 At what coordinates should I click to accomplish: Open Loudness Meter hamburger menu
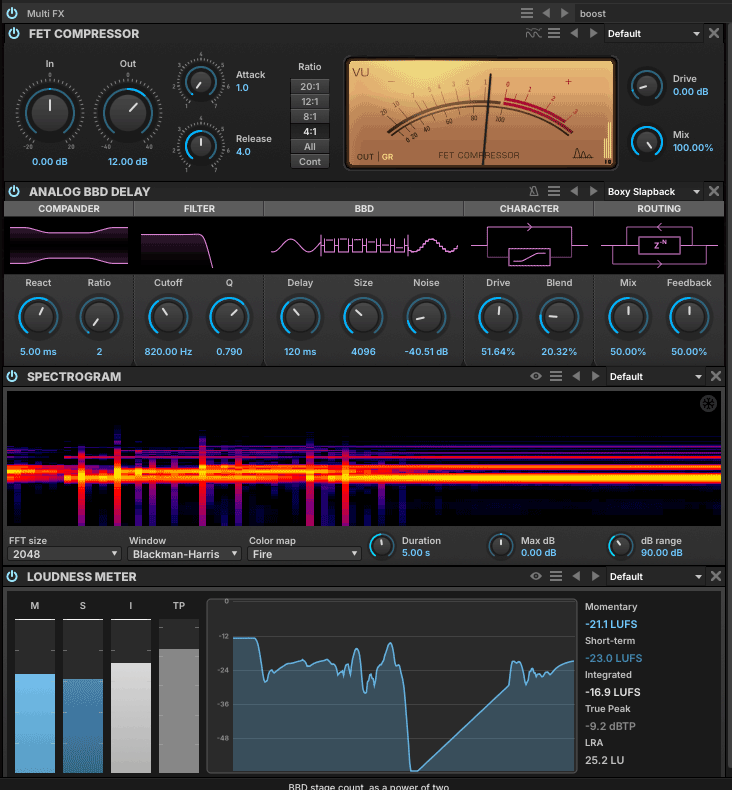tap(556, 576)
